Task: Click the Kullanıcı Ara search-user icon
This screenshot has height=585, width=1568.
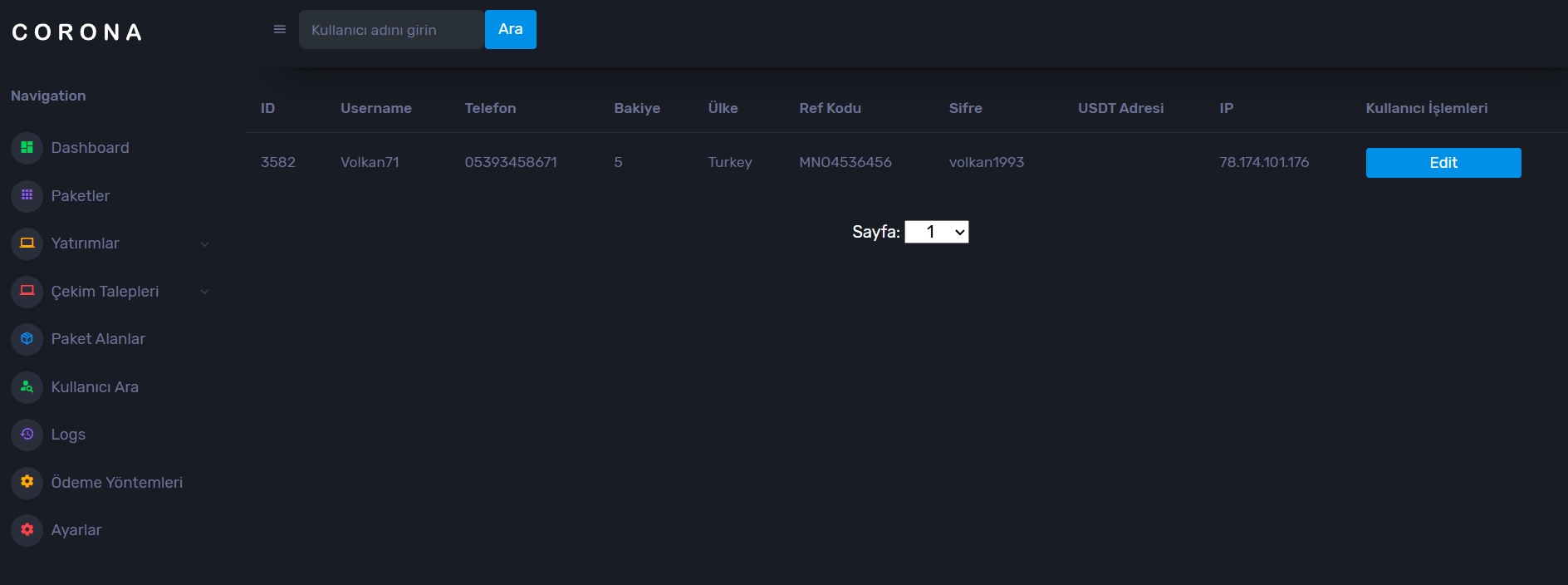Action: 27,387
